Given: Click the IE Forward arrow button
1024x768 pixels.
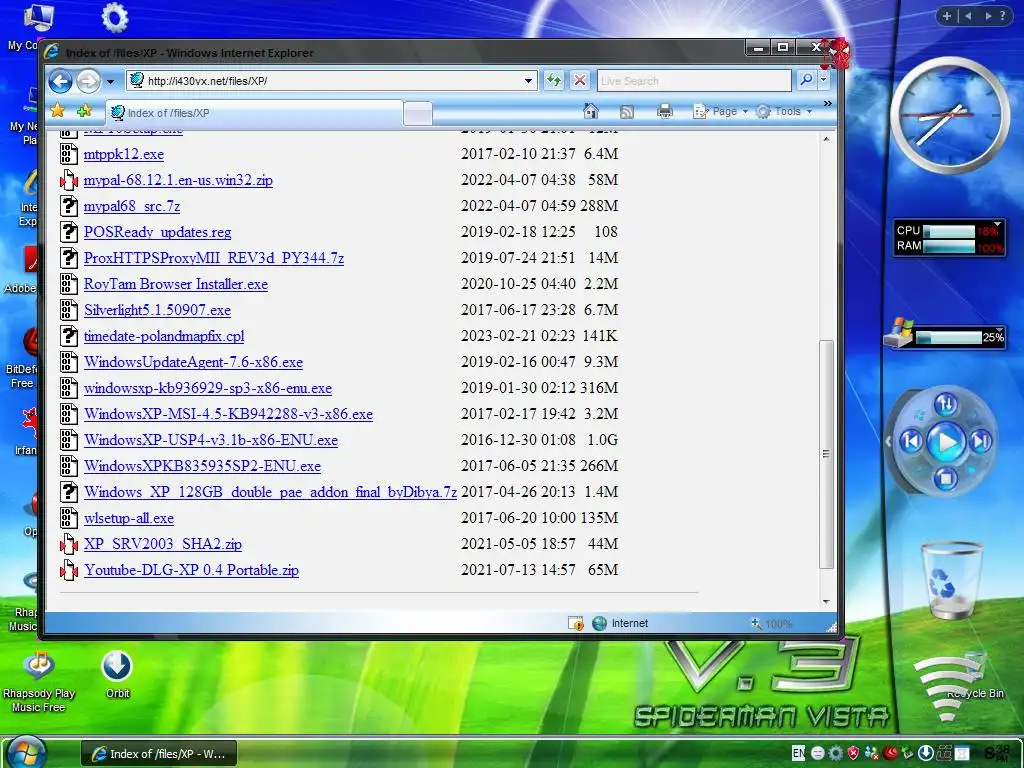Looking at the screenshot, I should [x=88, y=81].
